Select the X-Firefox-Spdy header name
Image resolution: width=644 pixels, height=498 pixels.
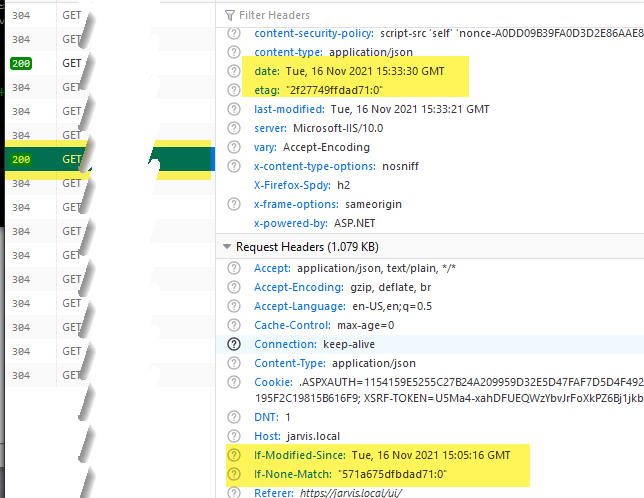[292, 185]
